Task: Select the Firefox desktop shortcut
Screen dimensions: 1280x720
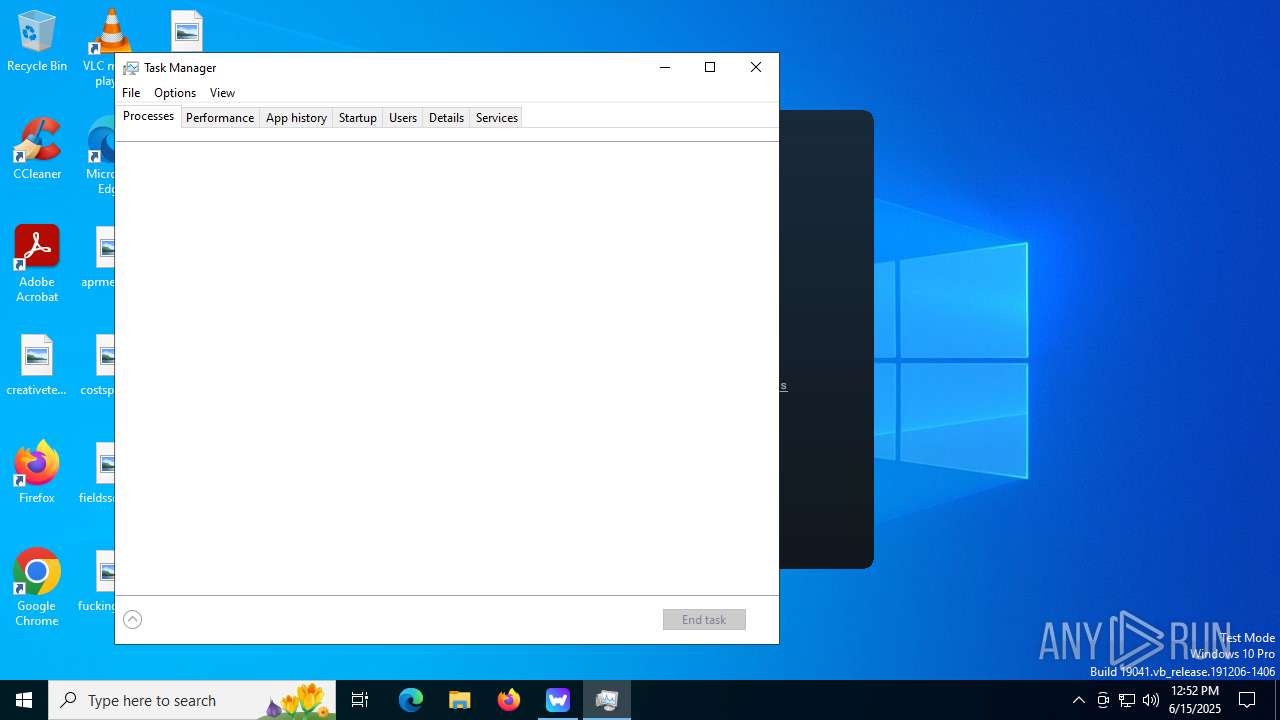Action: [x=37, y=473]
